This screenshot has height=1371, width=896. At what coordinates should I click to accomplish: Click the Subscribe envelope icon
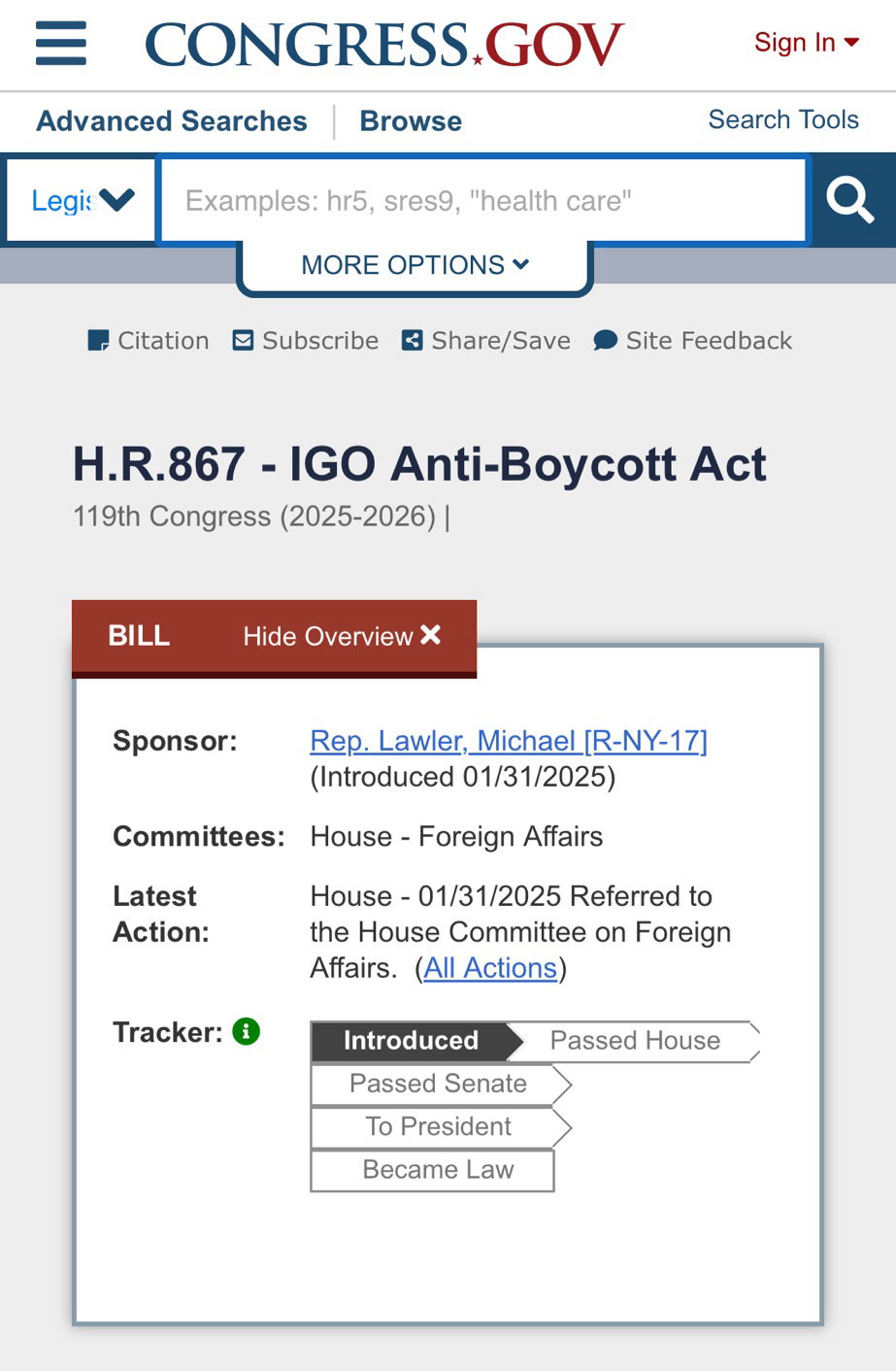[243, 341]
